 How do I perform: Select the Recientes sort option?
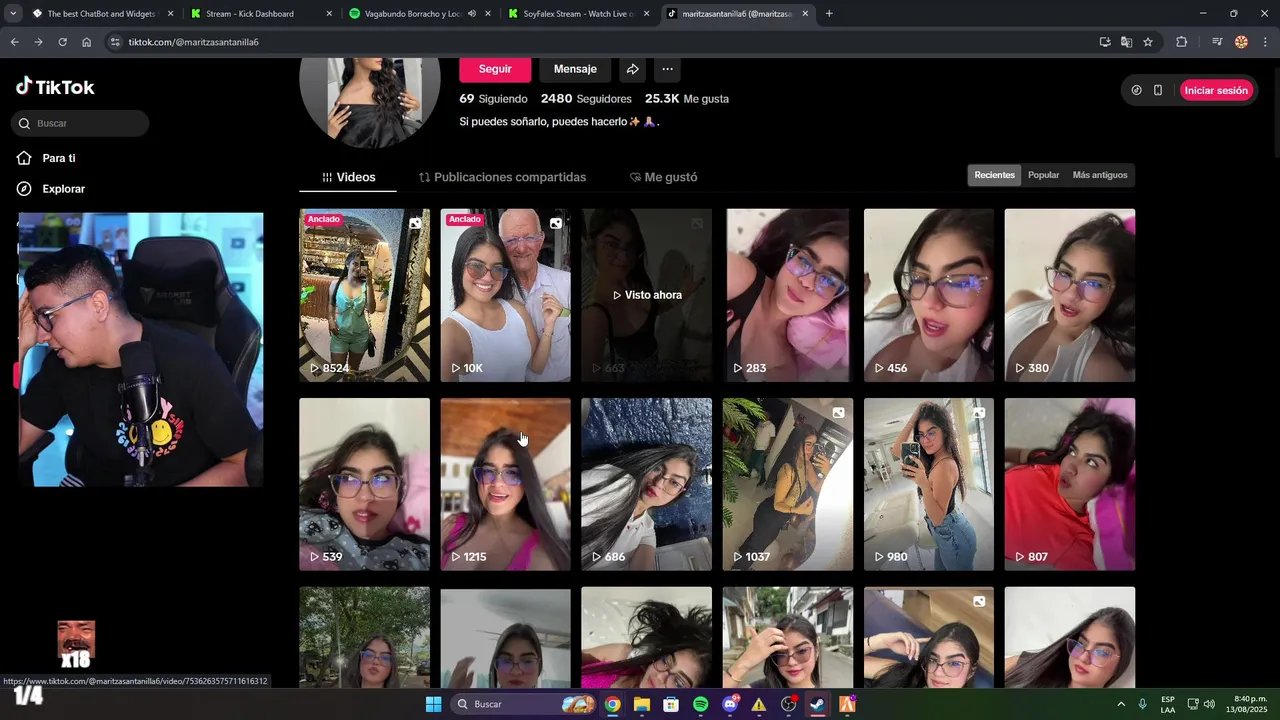coord(994,175)
